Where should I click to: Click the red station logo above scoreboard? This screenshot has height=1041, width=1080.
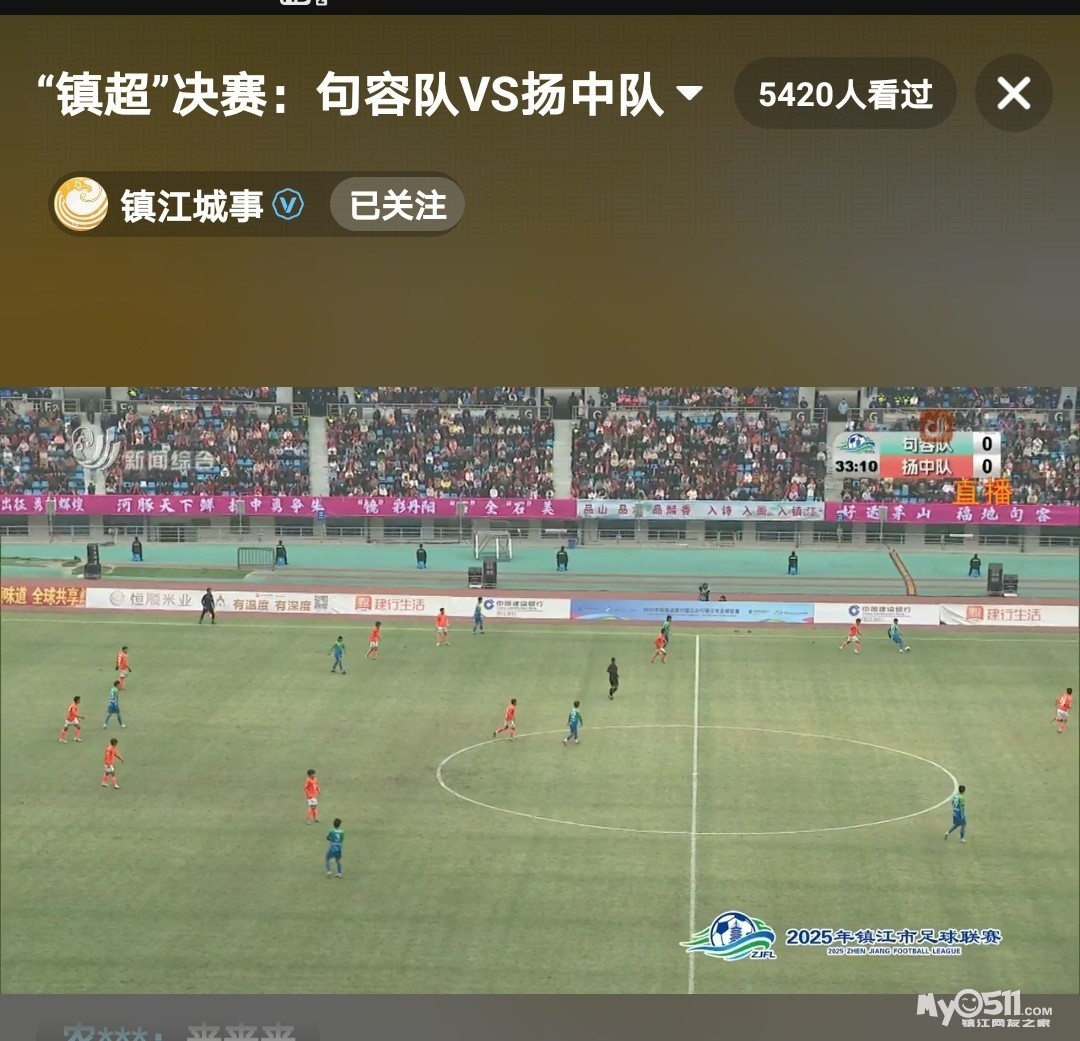point(937,427)
